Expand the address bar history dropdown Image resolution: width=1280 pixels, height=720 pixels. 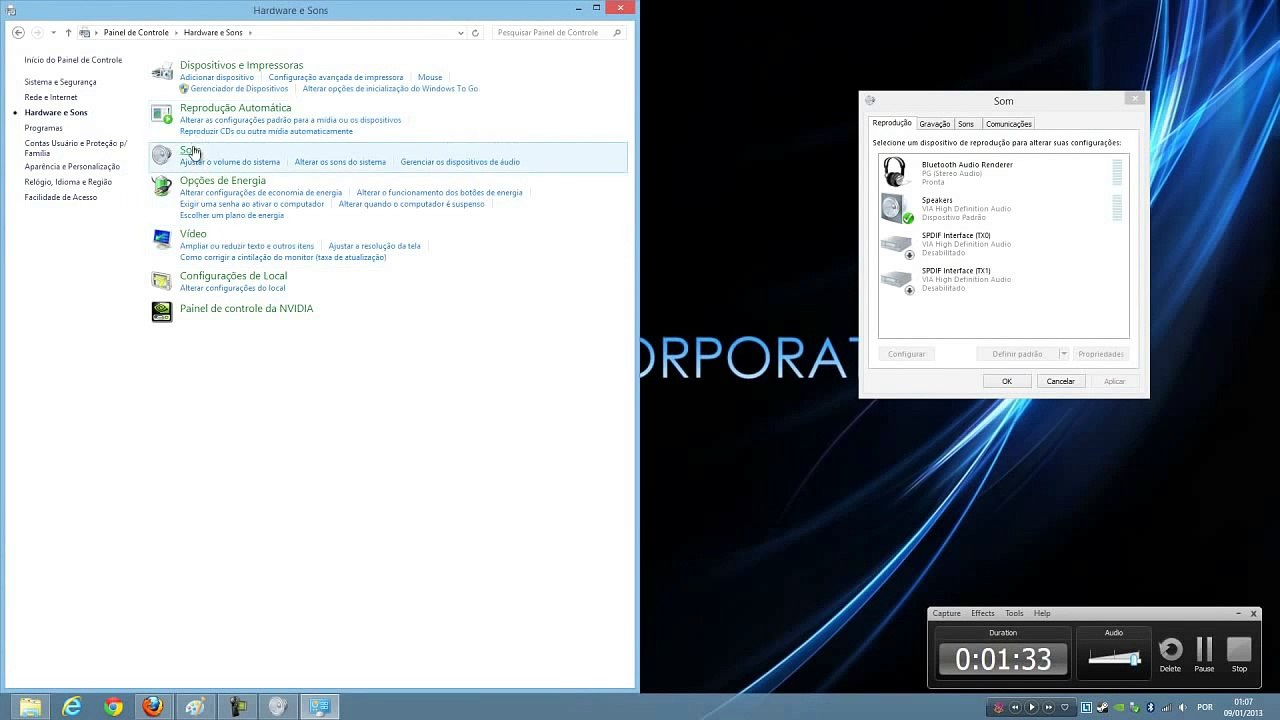pos(460,32)
